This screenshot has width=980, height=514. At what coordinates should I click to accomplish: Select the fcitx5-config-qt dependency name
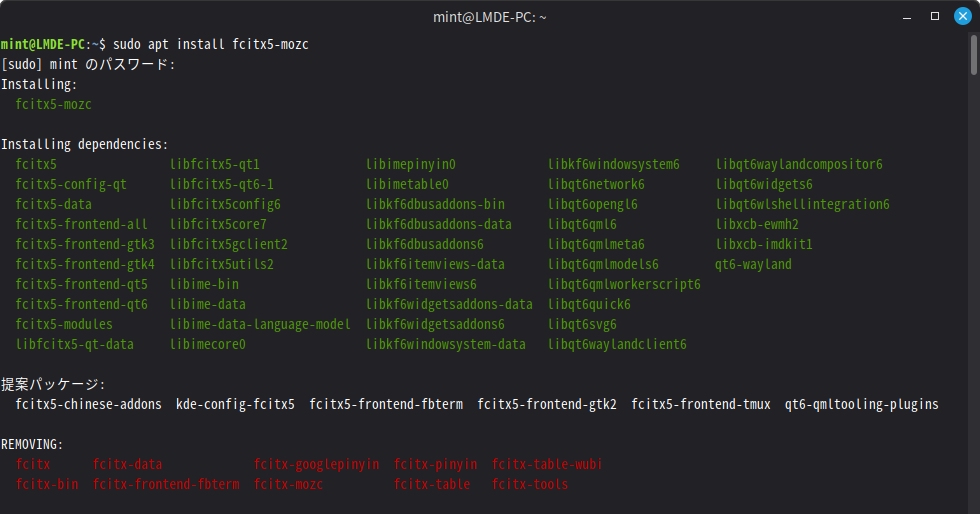71,184
